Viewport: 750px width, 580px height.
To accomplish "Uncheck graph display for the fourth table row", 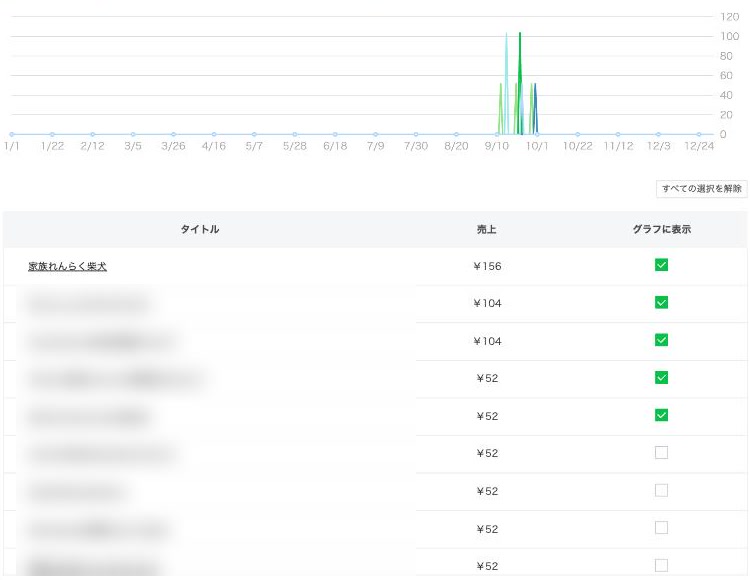I will [x=661, y=378].
